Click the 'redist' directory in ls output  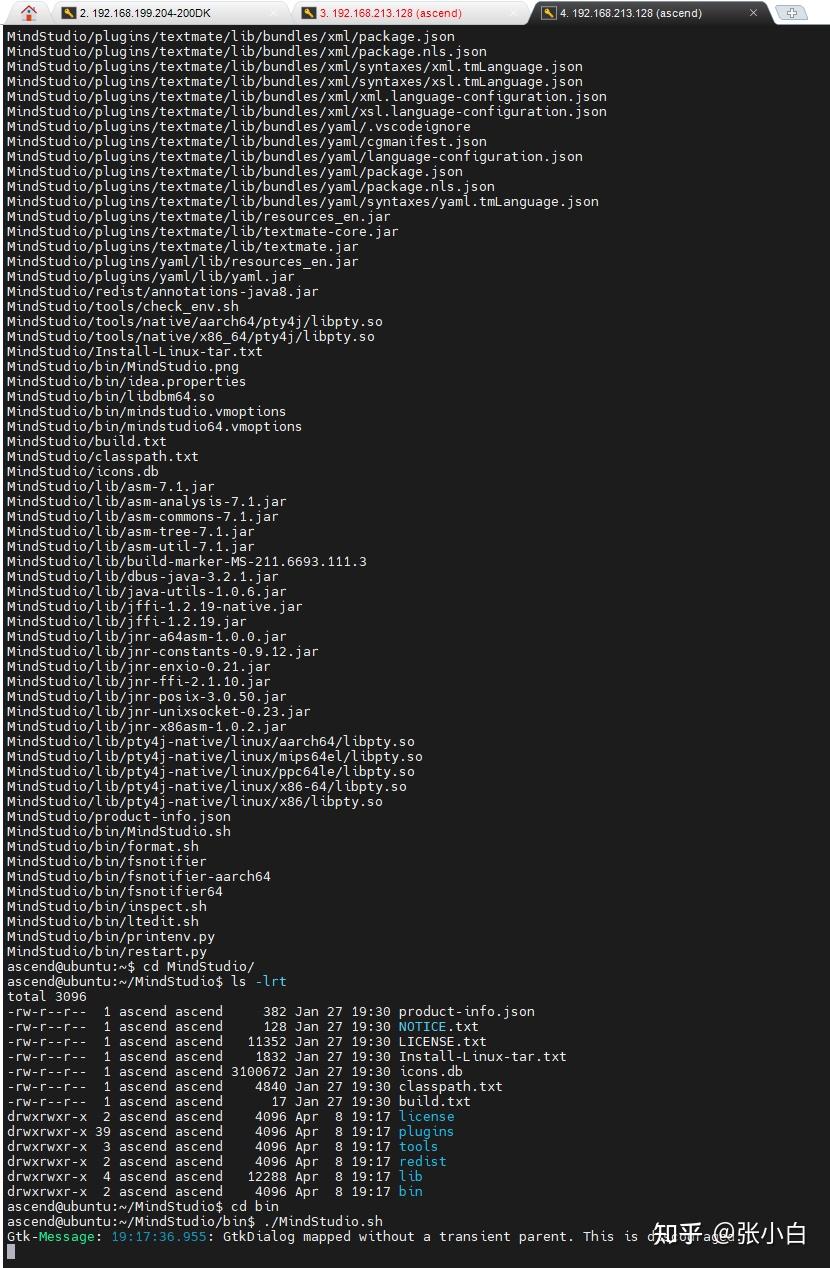click(422, 1161)
